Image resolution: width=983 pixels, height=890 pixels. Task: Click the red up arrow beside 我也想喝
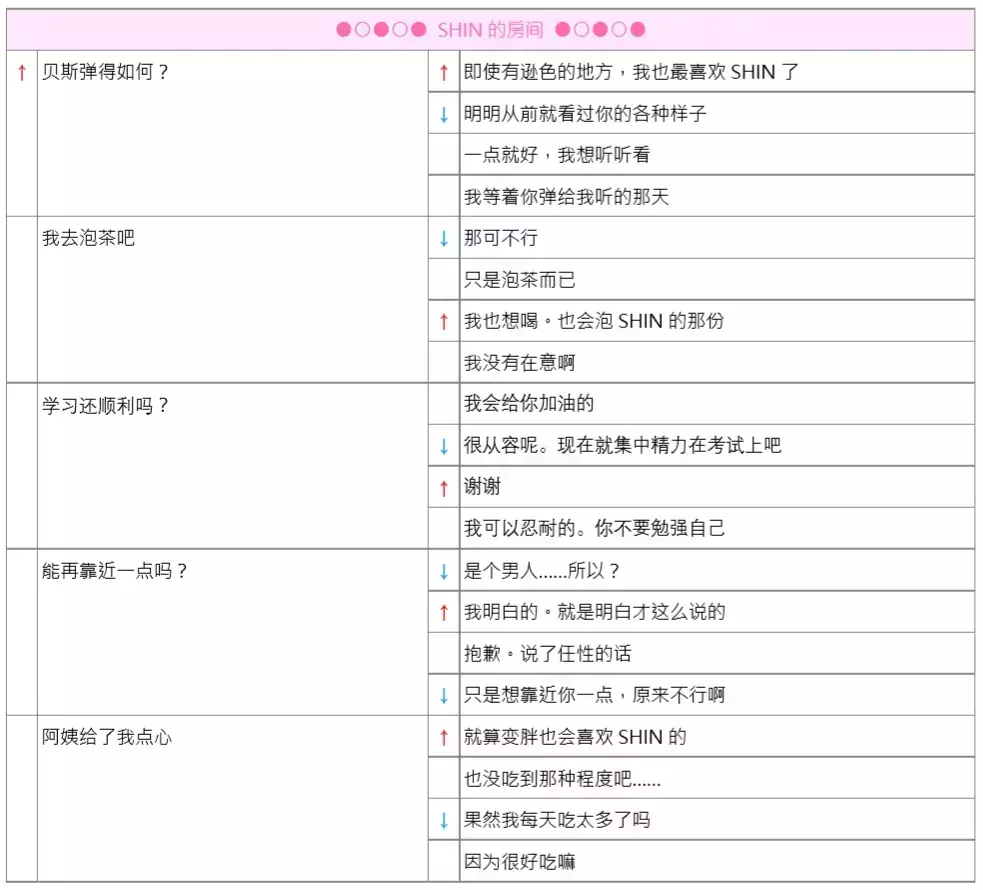click(444, 322)
